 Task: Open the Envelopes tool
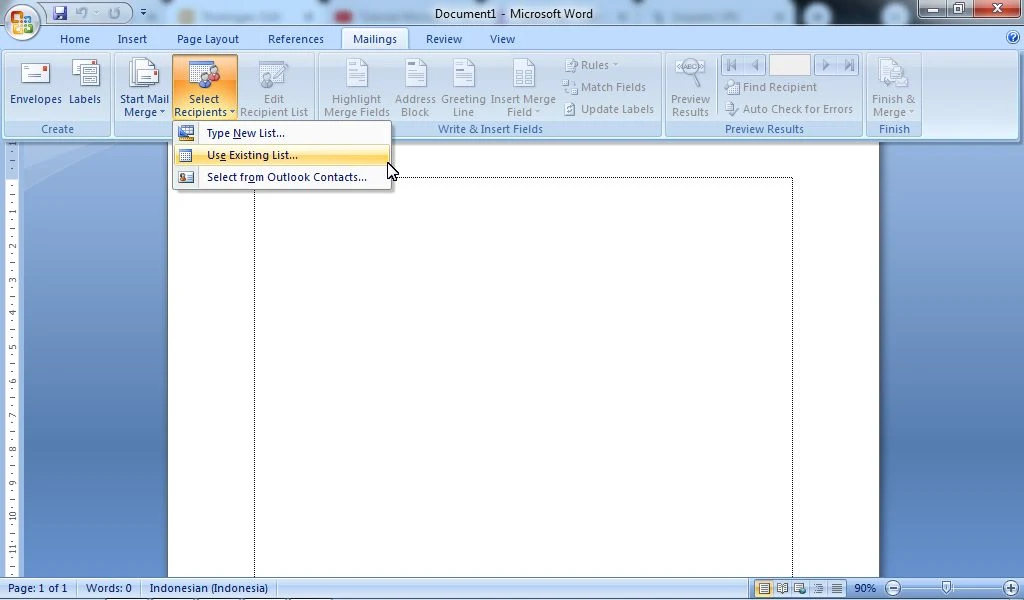pyautogui.click(x=36, y=83)
